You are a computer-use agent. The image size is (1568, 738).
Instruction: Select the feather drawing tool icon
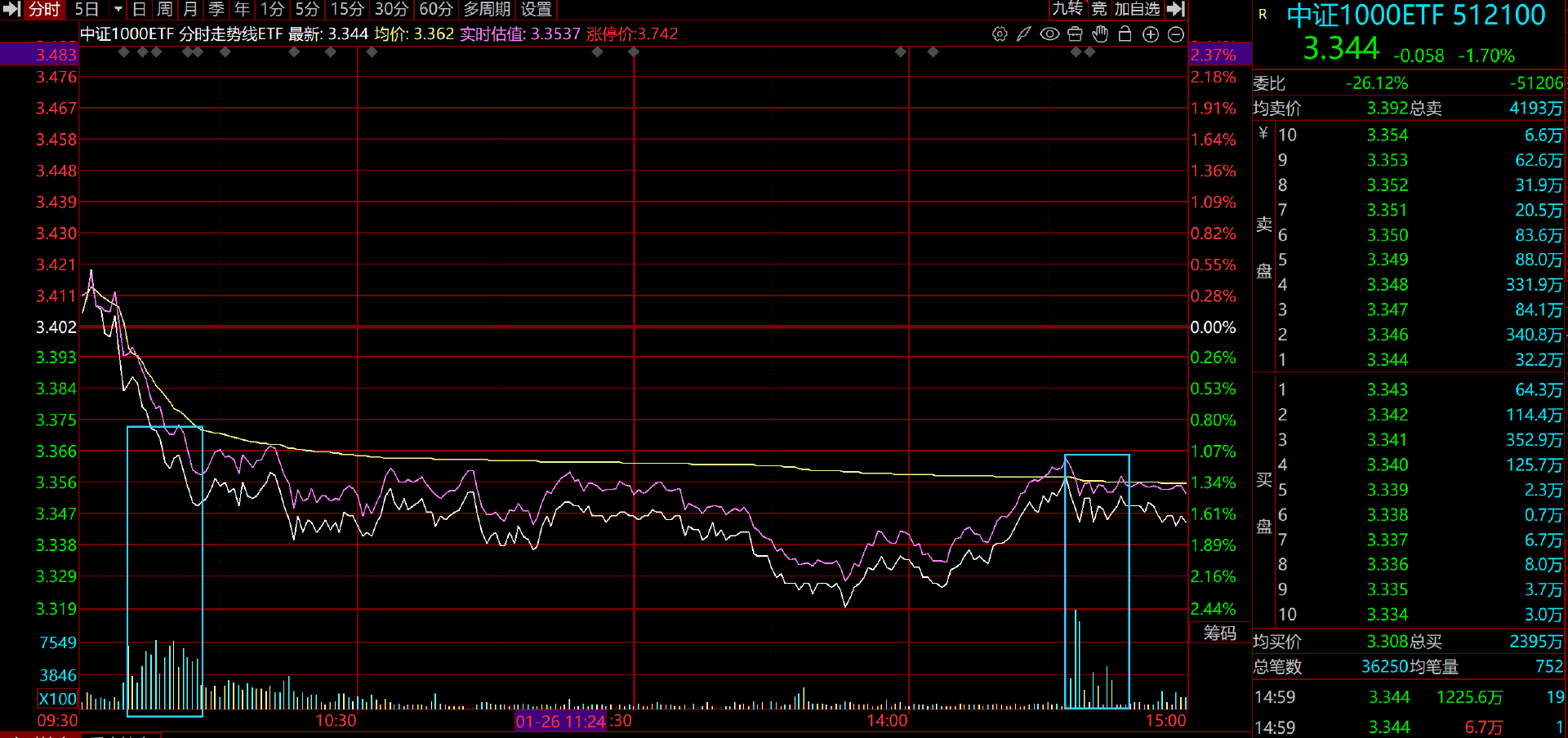[1023, 34]
